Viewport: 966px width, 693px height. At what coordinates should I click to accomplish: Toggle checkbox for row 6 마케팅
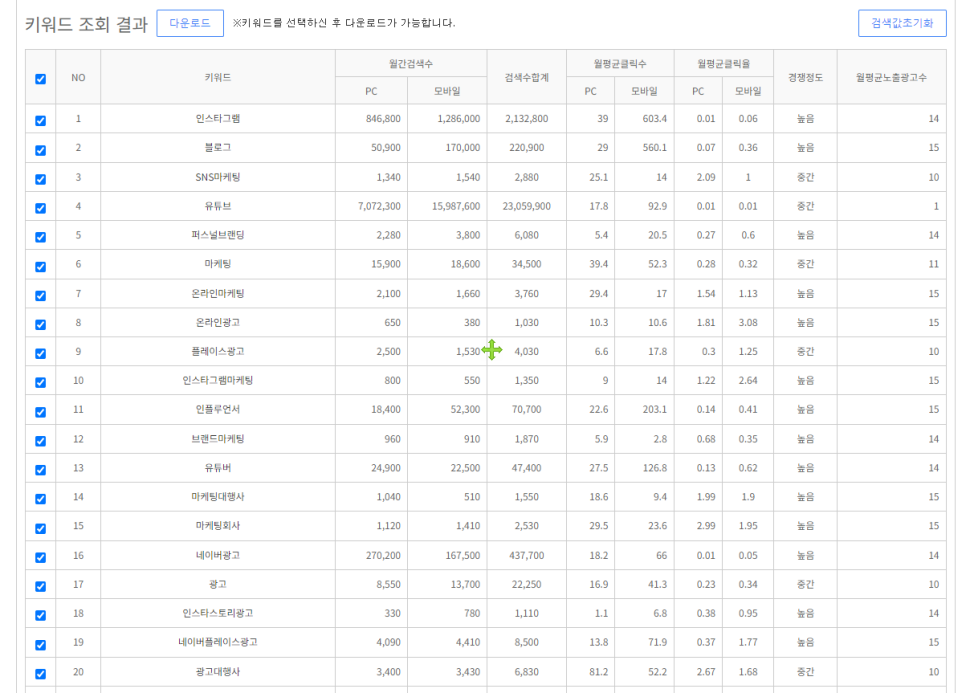41,267
